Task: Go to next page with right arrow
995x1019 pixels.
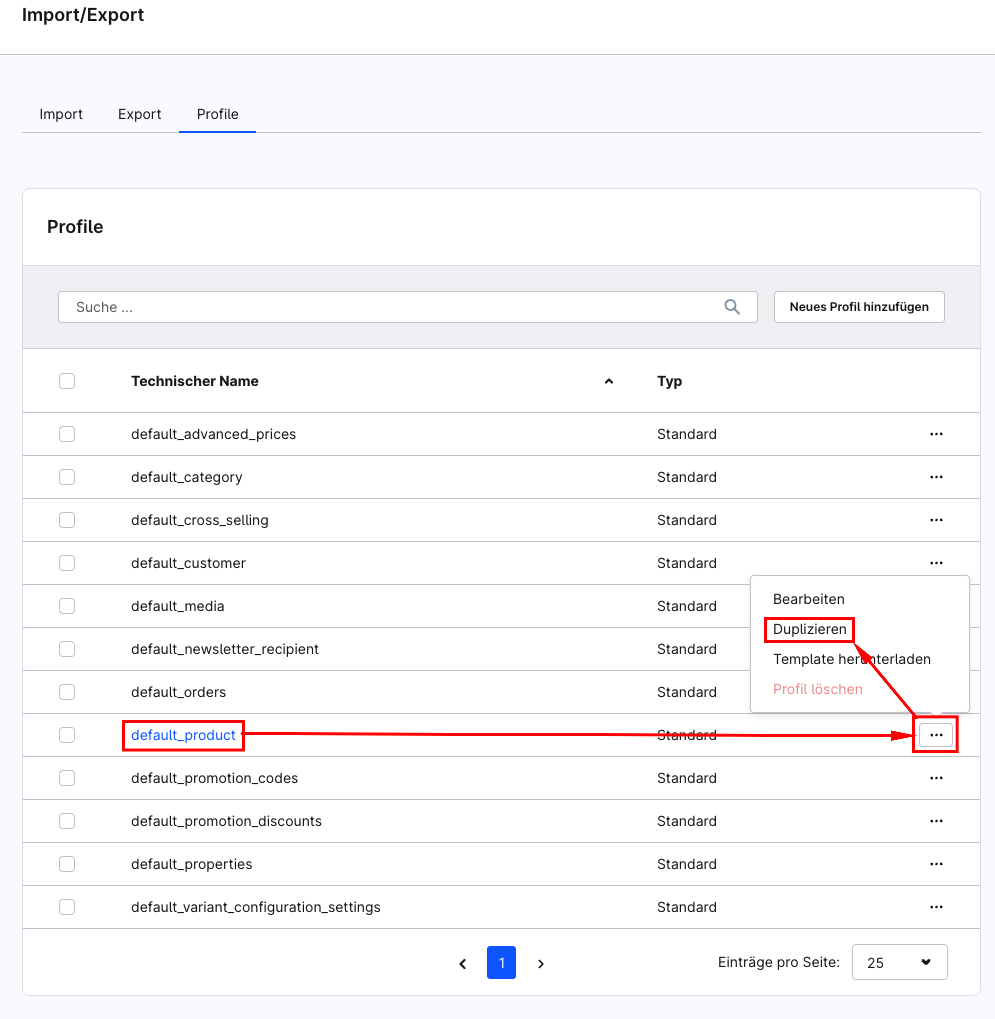Action: tap(541, 964)
